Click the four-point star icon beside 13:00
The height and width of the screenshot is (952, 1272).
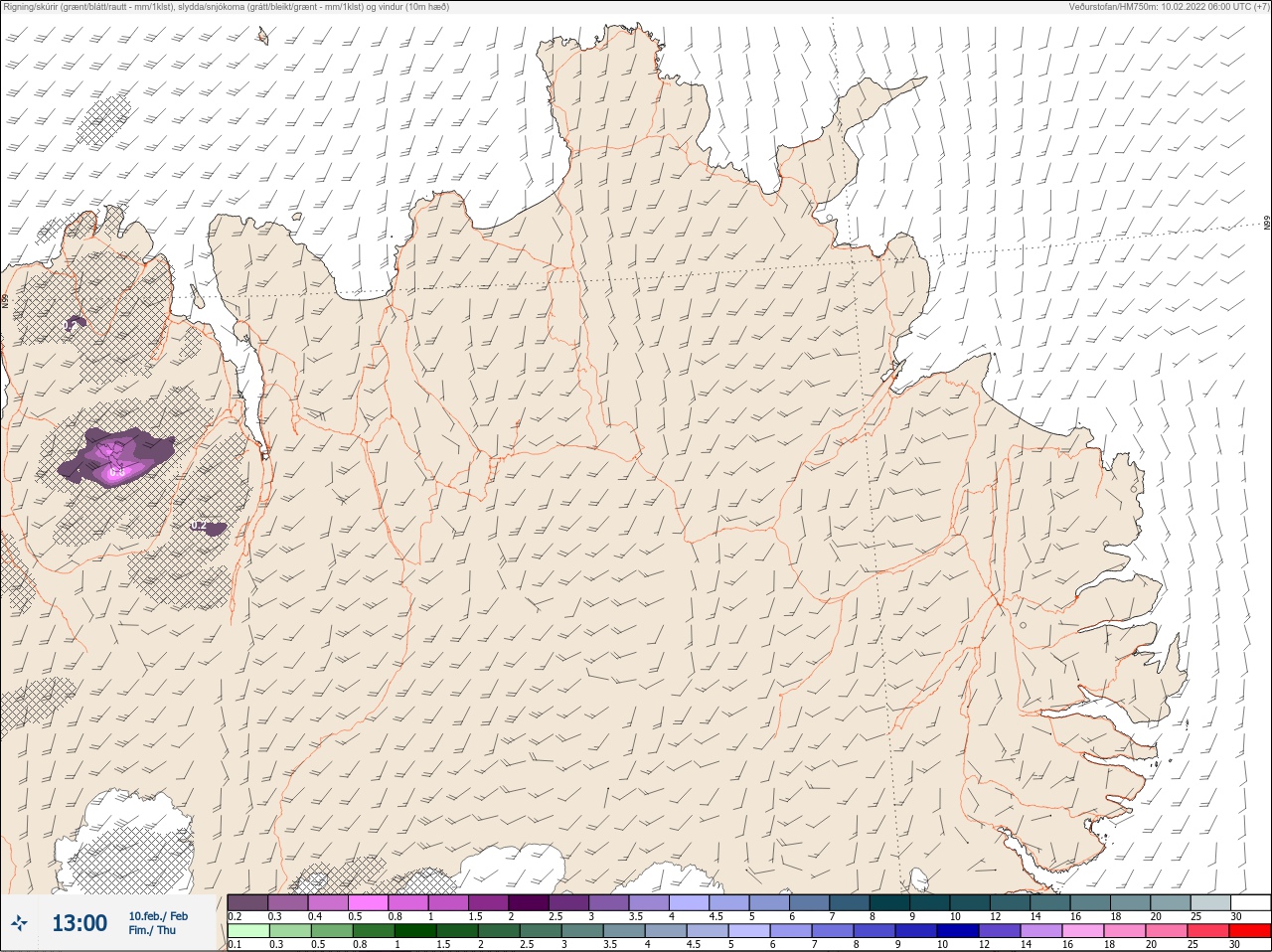click(19, 923)
